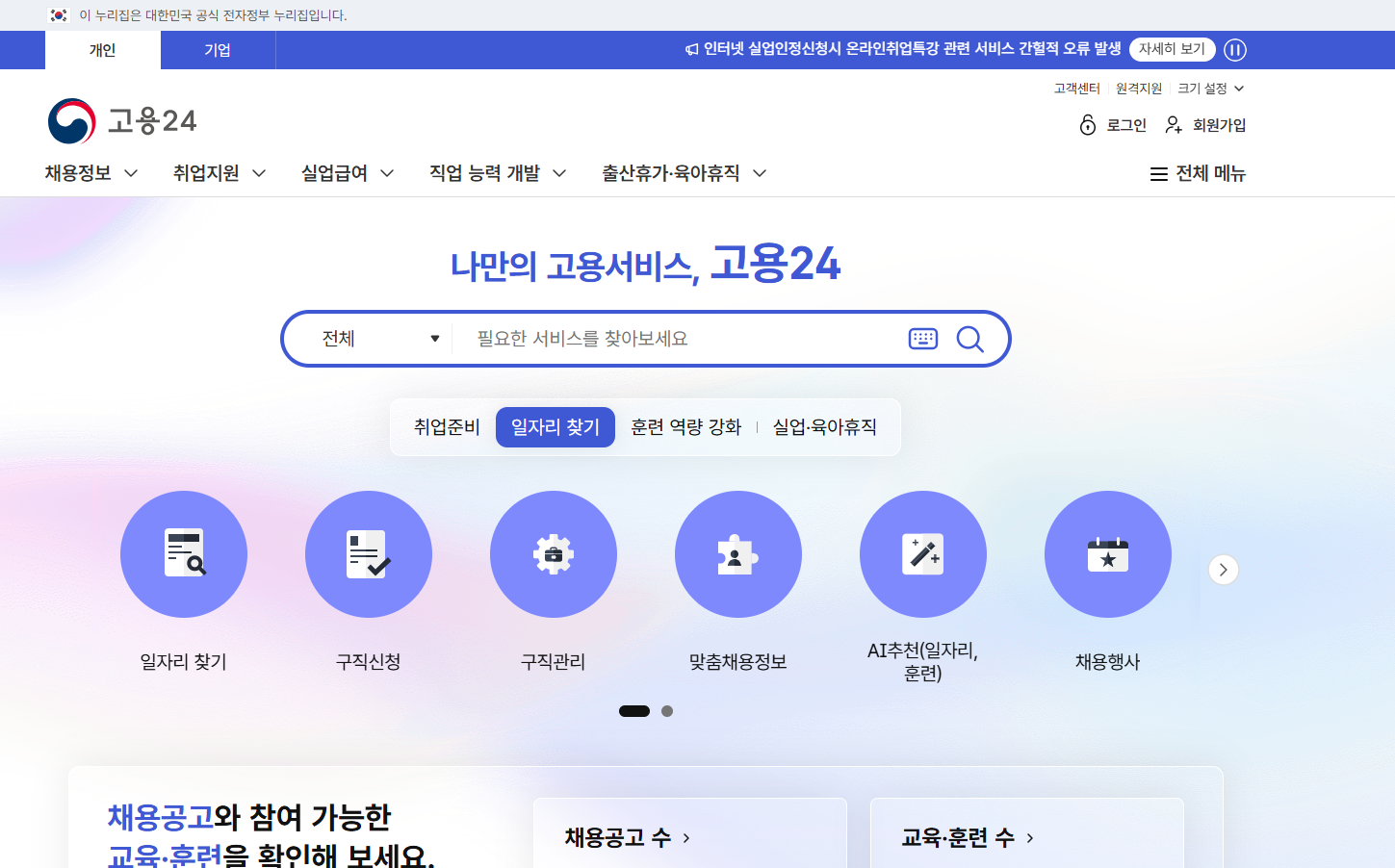
Task: Pause the notice banner rotation
Action: (1235, 50)
